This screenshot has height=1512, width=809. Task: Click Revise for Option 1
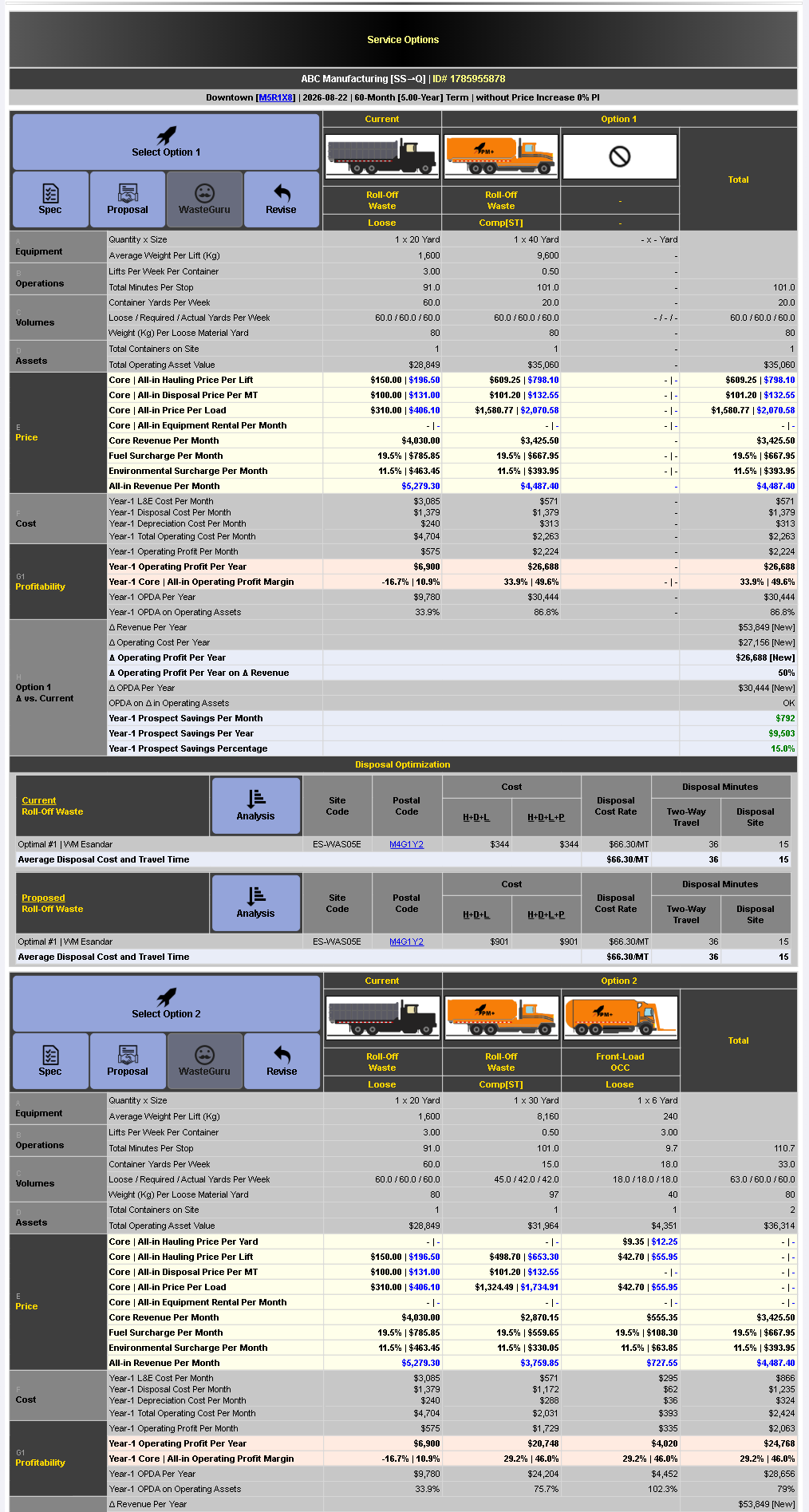pyautogui.click(x=281, y=199)
